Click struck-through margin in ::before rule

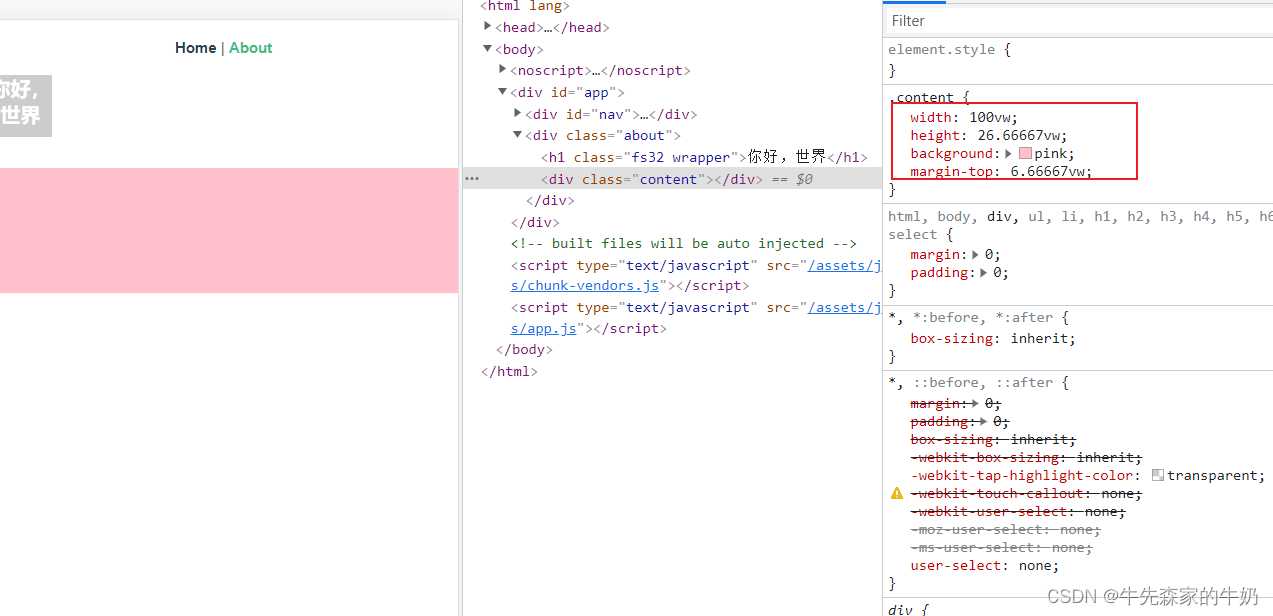(955, 404)
